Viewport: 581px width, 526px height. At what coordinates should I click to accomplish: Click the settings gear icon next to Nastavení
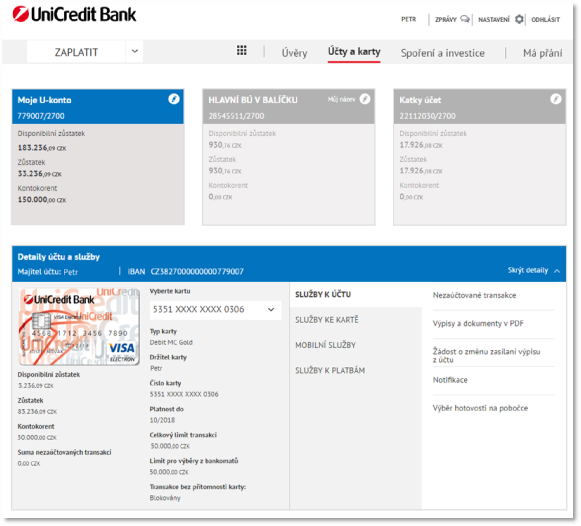coord(519,19)
